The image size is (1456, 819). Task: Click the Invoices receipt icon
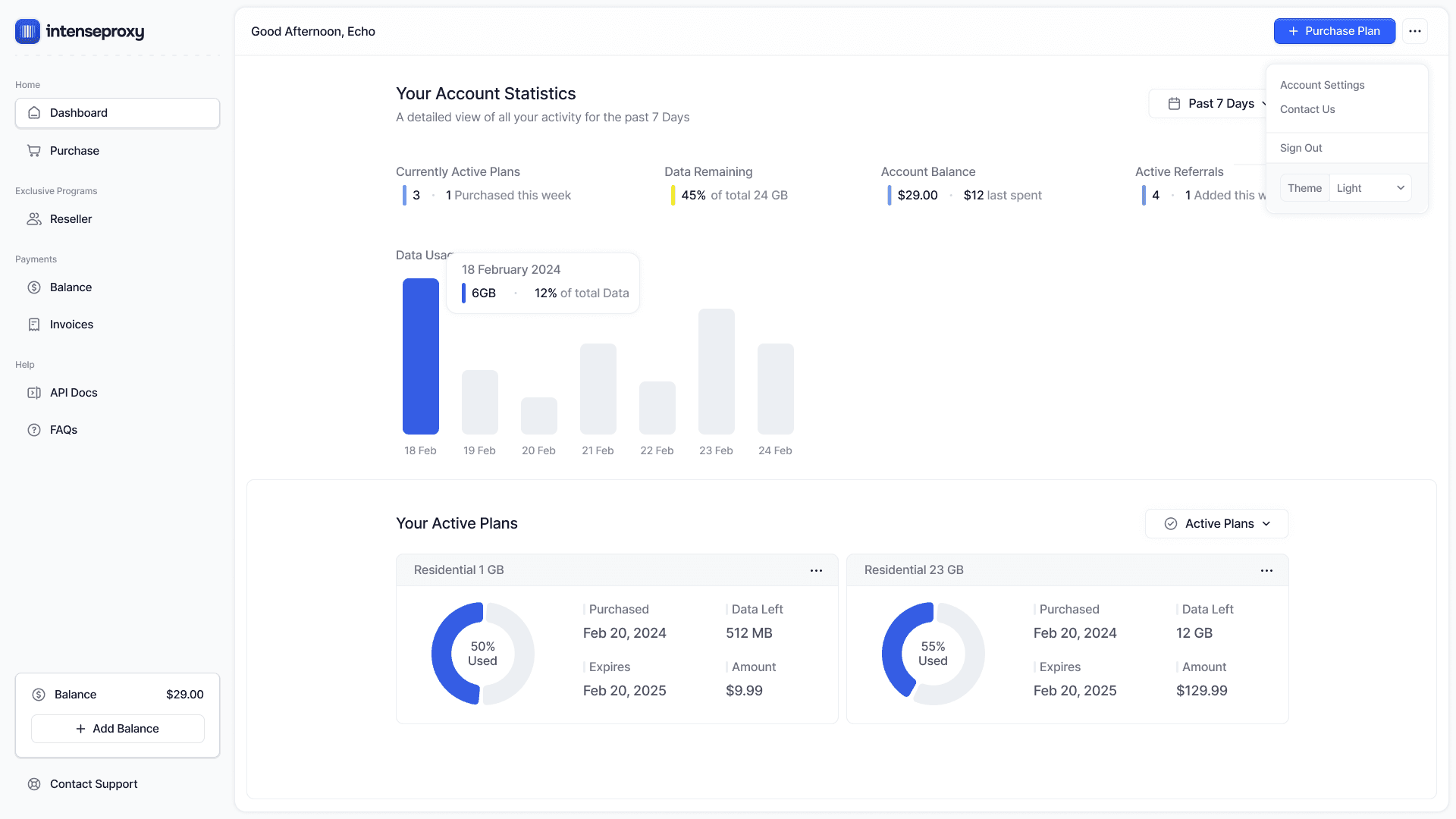tap(34, 325)
